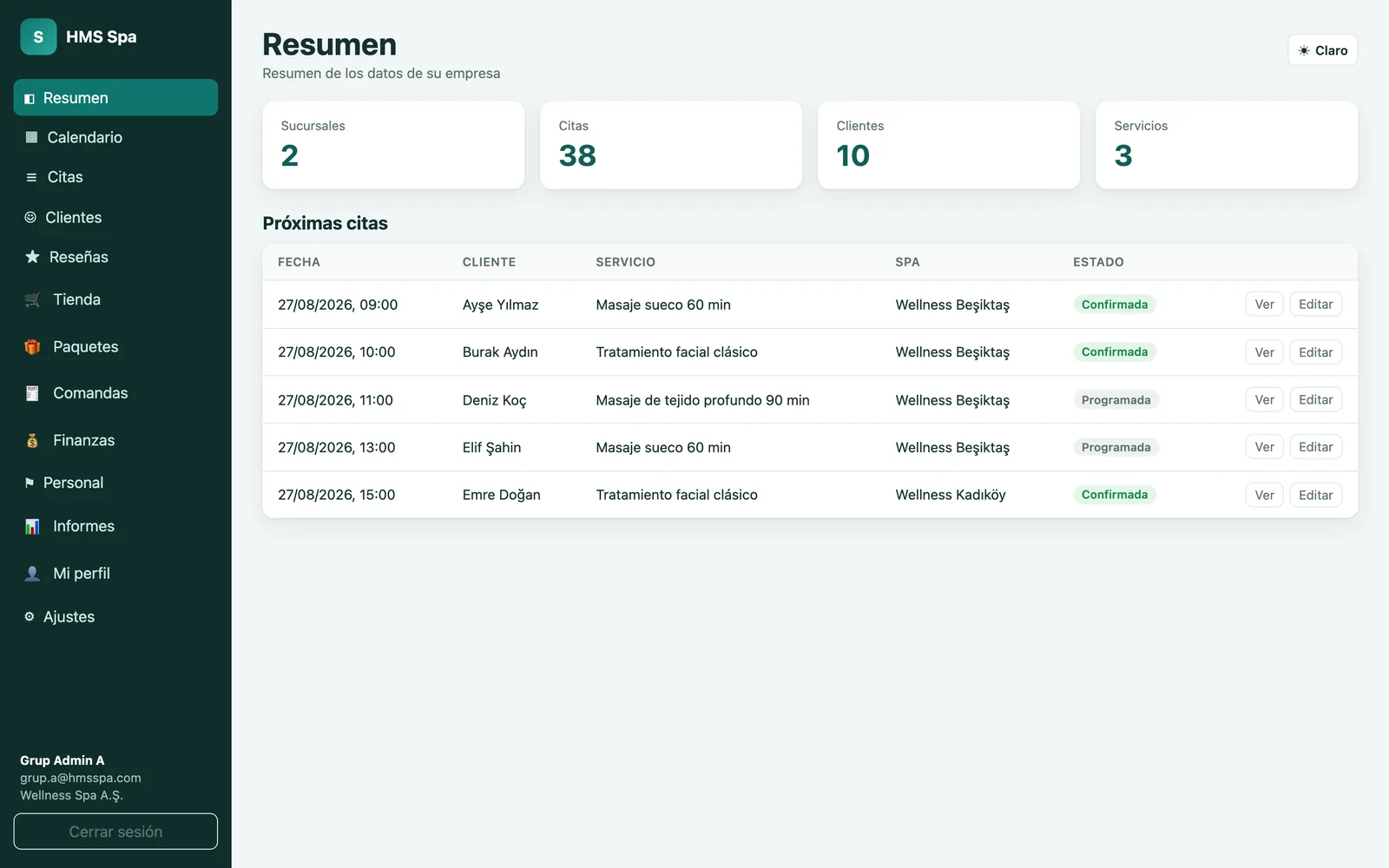Screen dimensions: 1389x868
Task: Click Cerrar sesión button
Action: [115, 832]
